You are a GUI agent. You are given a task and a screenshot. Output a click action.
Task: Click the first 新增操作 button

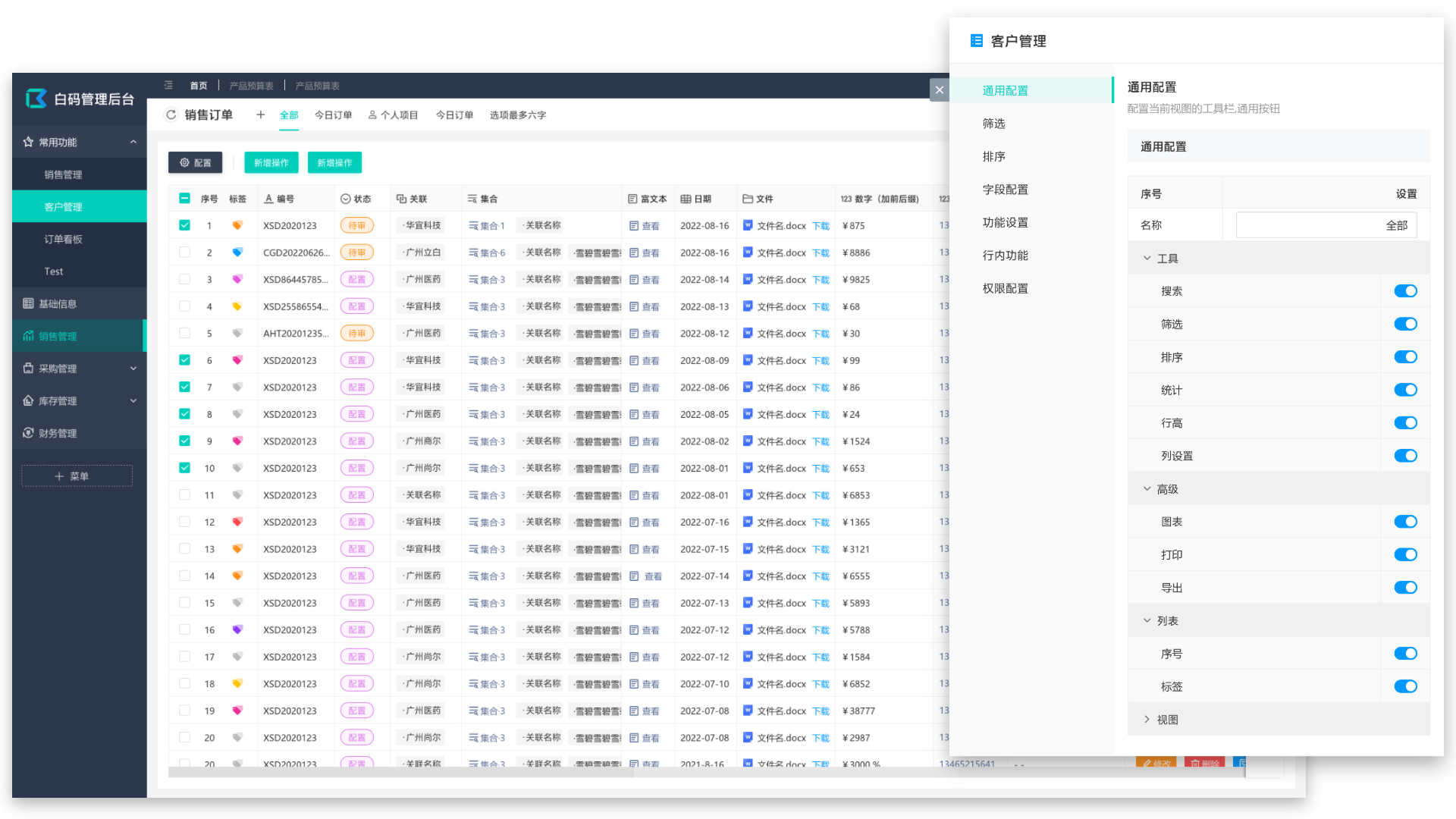(271, 162)
